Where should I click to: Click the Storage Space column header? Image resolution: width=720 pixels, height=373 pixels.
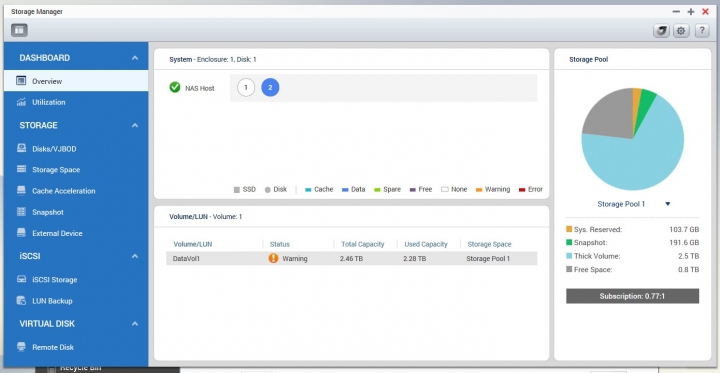[x=489, y=244]
